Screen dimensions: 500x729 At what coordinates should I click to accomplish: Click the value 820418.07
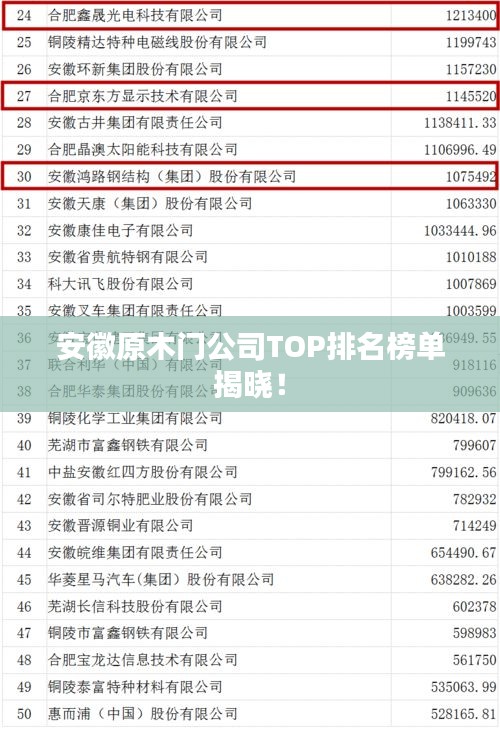pos(463,418)
